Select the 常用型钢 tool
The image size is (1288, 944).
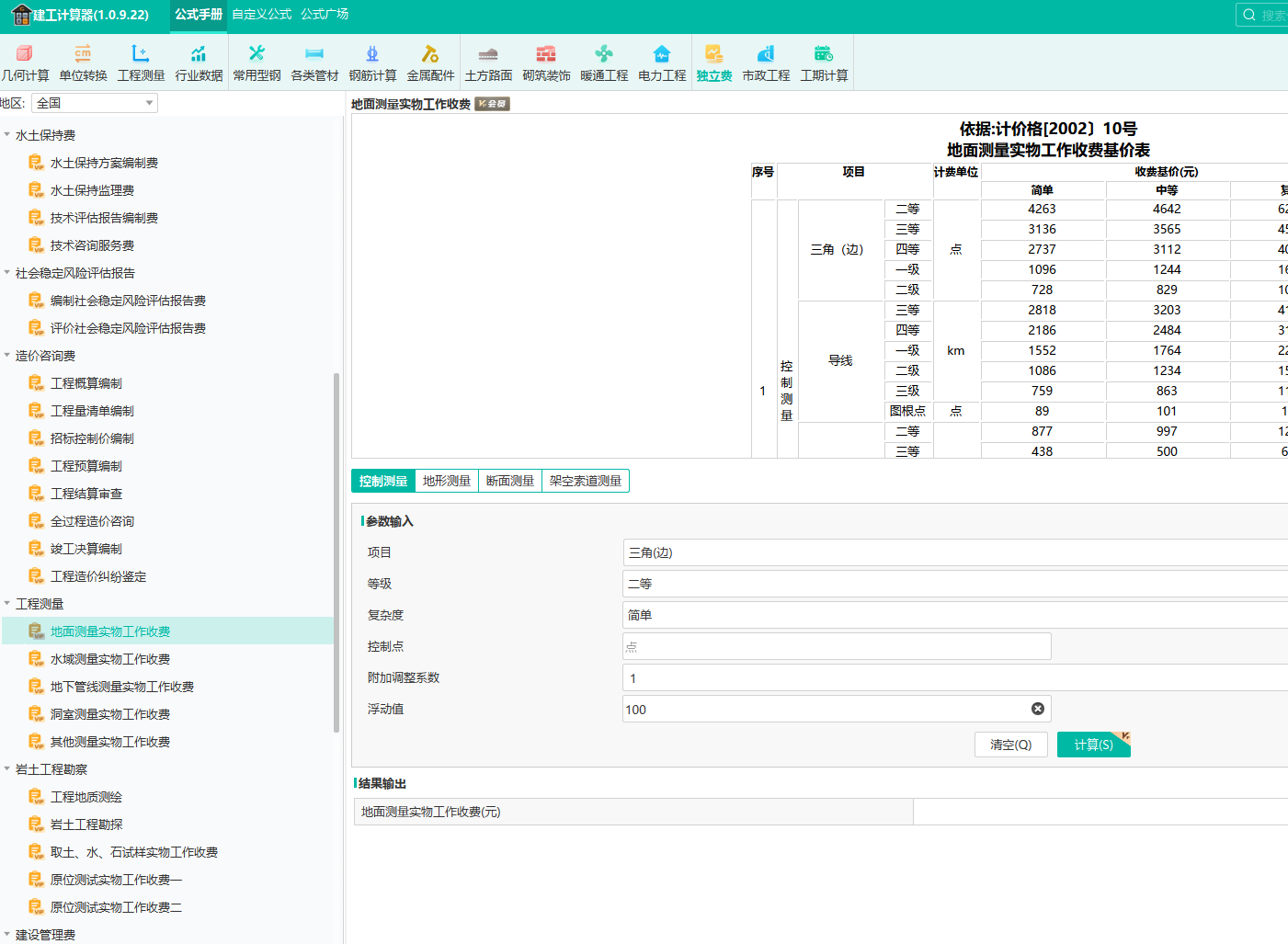point(256,63)
